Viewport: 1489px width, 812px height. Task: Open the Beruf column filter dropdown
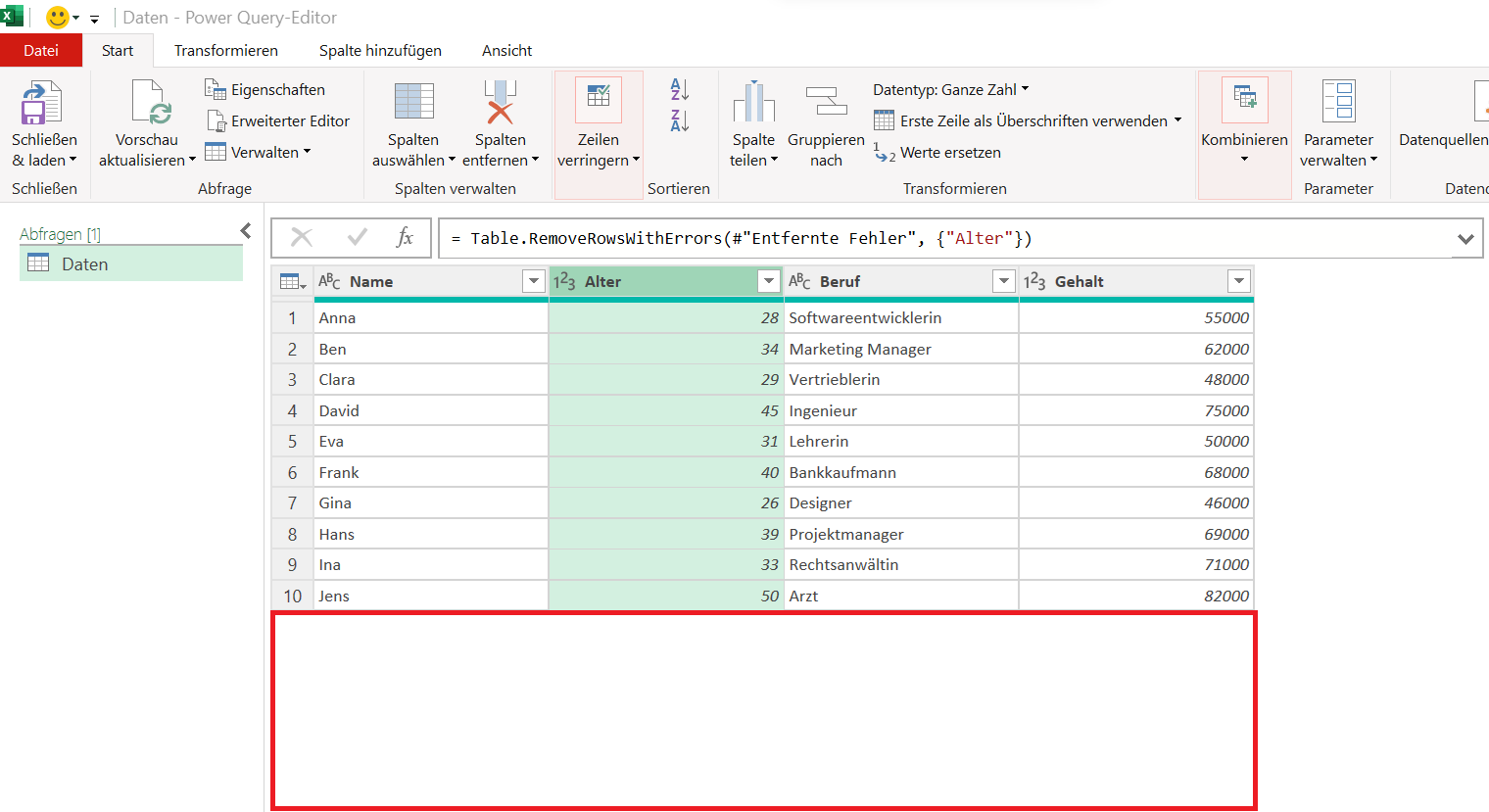click(x=1004, y=282)
